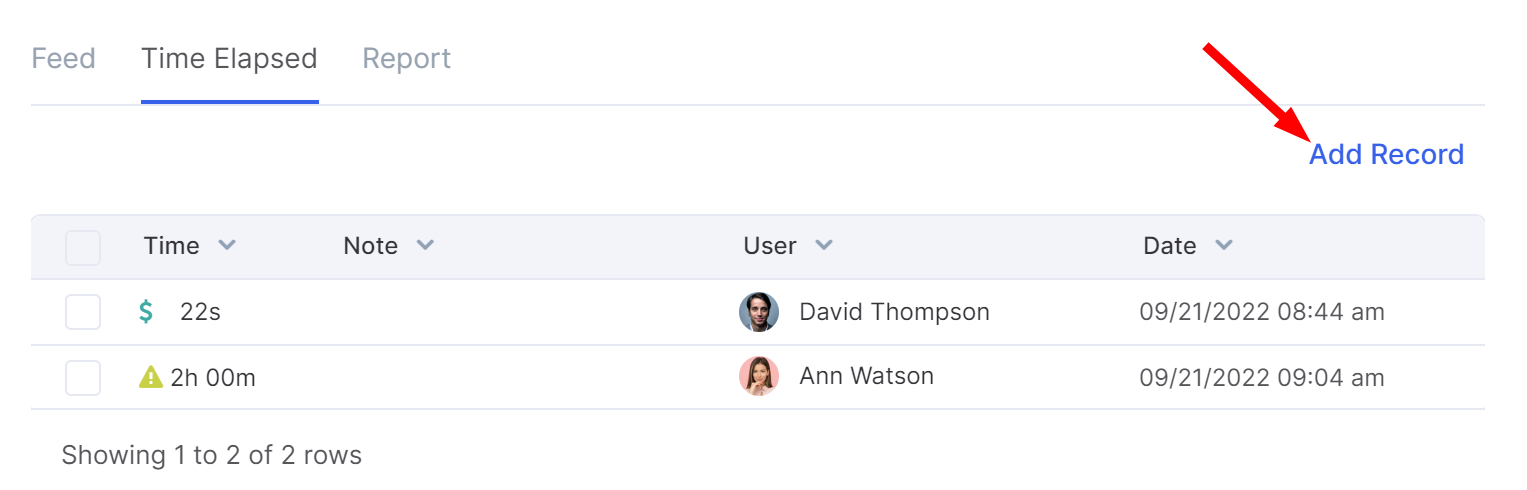Select the Time Elapsed tab

tap(229, 59)
